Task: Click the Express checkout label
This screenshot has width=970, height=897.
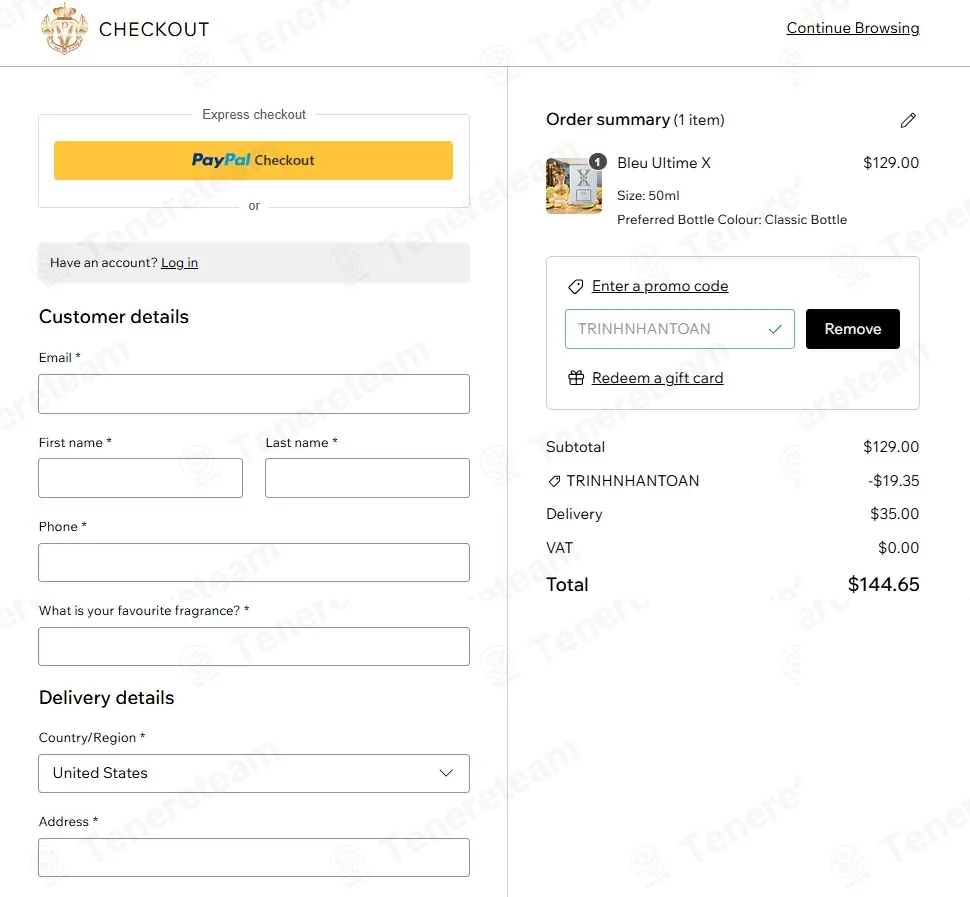Action: point(254,115)
